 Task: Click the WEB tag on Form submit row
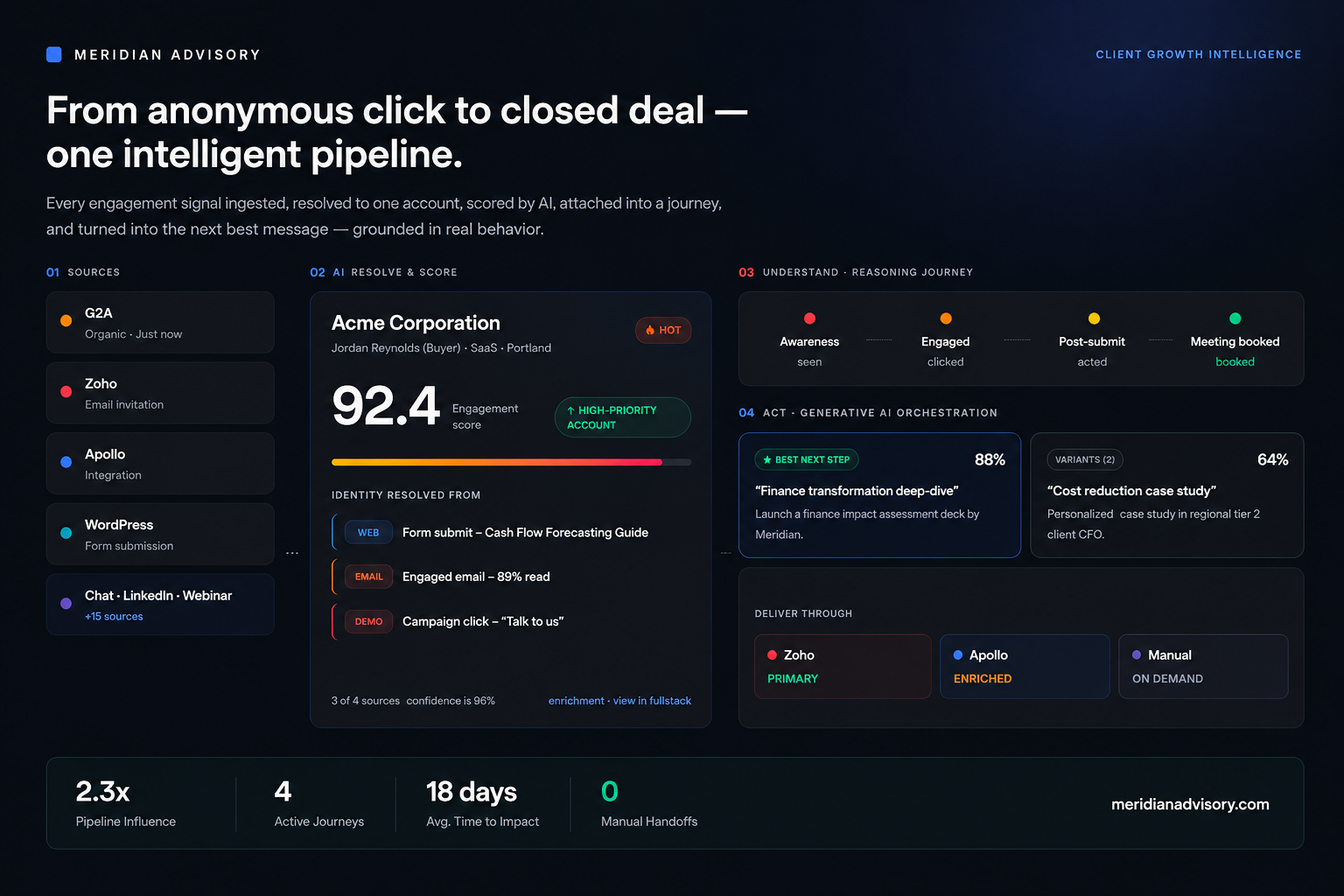tap(368, 532)
